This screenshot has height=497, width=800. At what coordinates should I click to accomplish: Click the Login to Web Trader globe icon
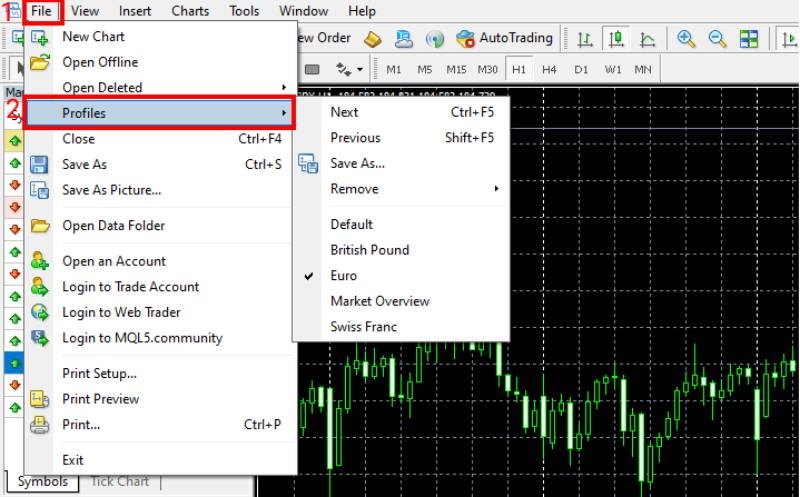(x=39, y=312)
